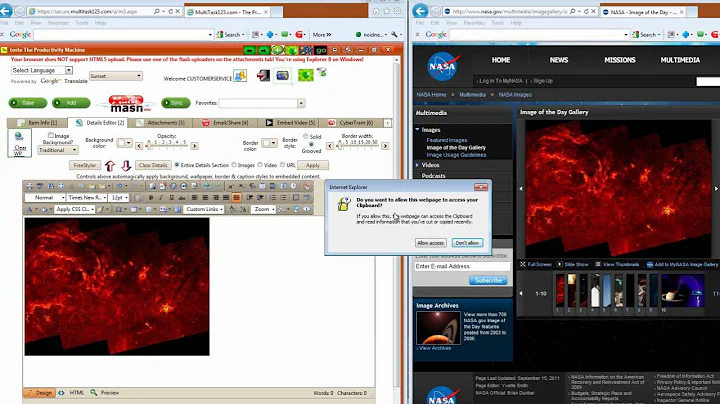Click the green right arrow in orange title bar
Screen dimensions: 720x404
click(264, 50)
